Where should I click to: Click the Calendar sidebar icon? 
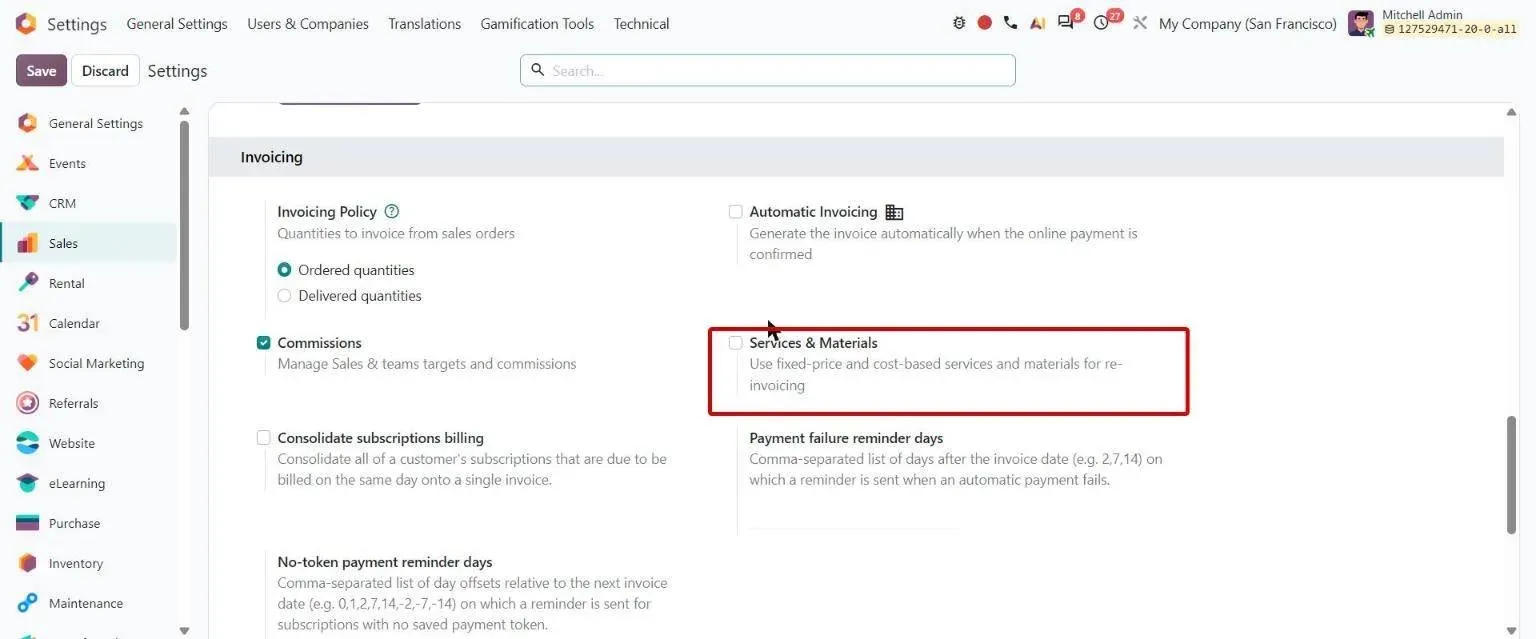click(x=28, y=323)
